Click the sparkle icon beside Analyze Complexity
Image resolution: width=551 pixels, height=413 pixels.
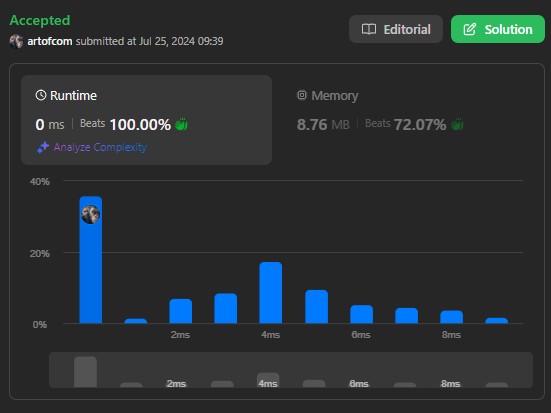pyautogui.click(x=43, y=147)
